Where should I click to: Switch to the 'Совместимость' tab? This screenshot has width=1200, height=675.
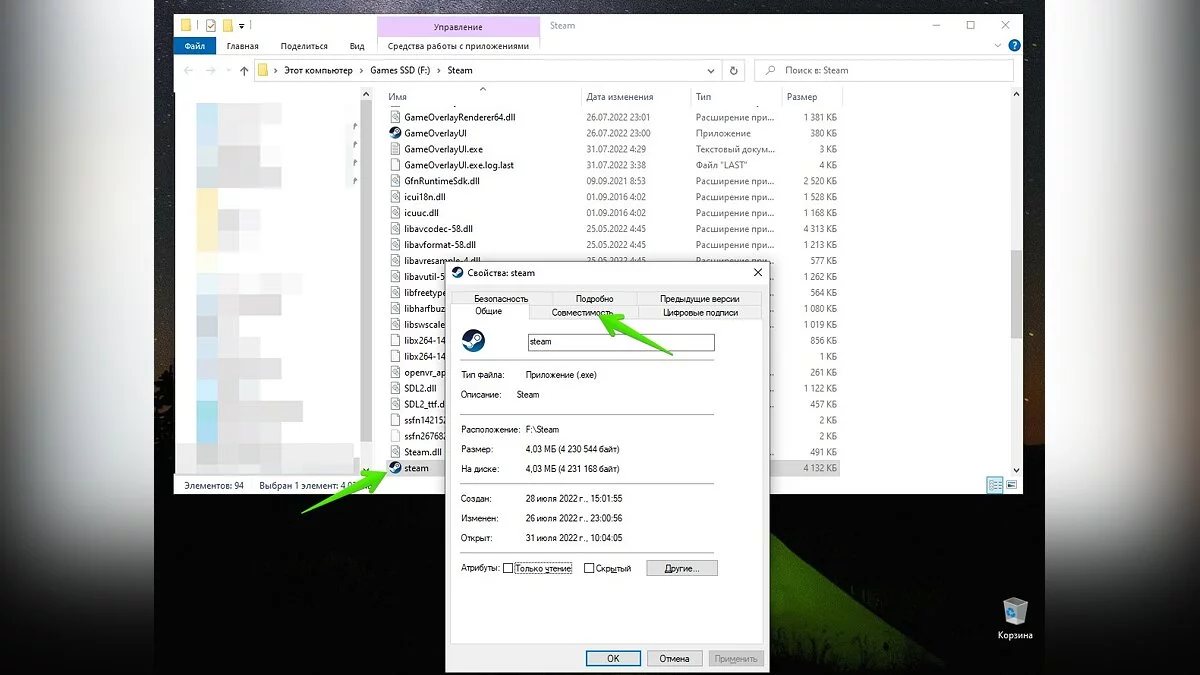581,312
